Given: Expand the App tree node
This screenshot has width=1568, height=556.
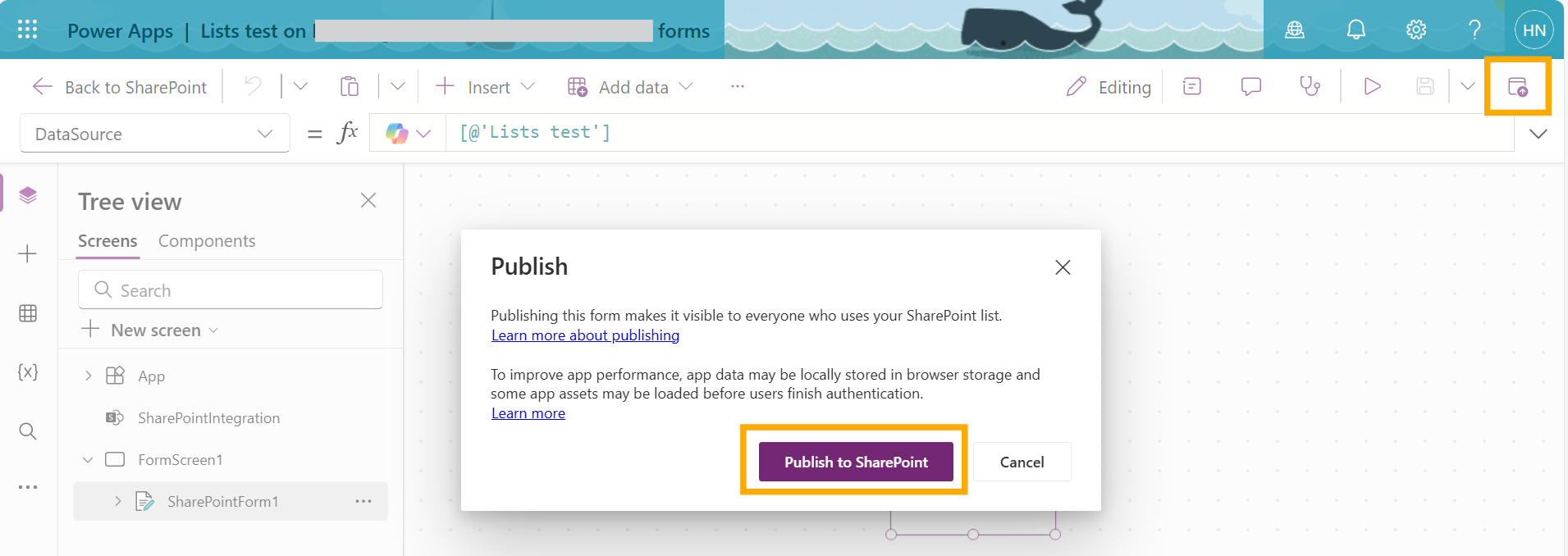Looking at the screenshot, I should tap(89, 376).
